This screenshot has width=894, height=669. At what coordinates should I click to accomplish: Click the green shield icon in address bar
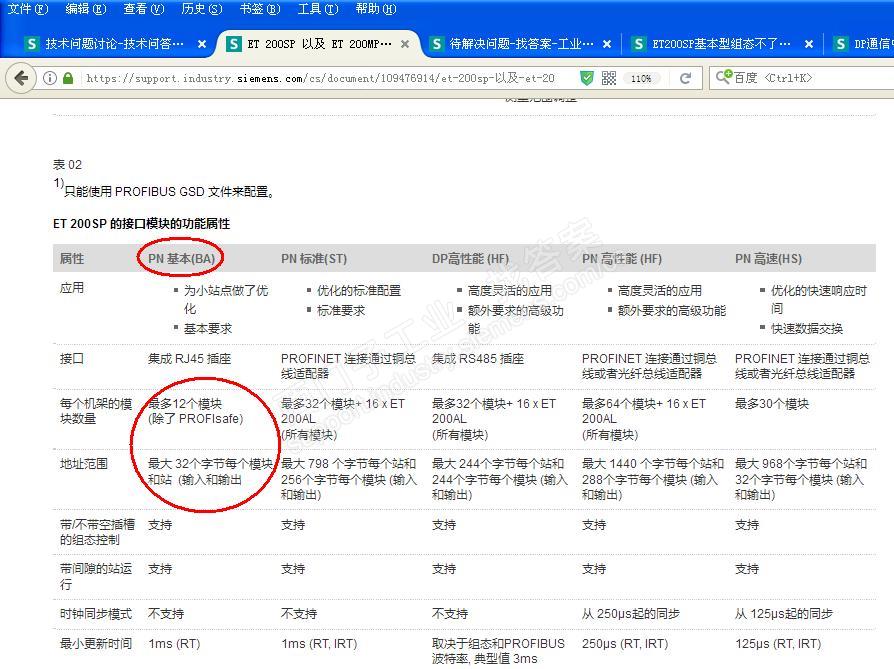pos(587,78)
